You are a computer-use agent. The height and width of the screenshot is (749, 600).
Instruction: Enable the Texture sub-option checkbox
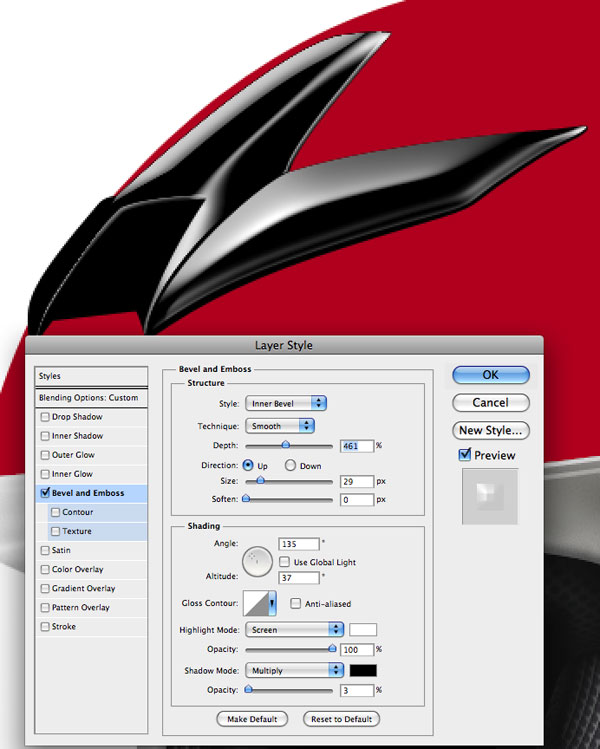click(x=55, y=532)
